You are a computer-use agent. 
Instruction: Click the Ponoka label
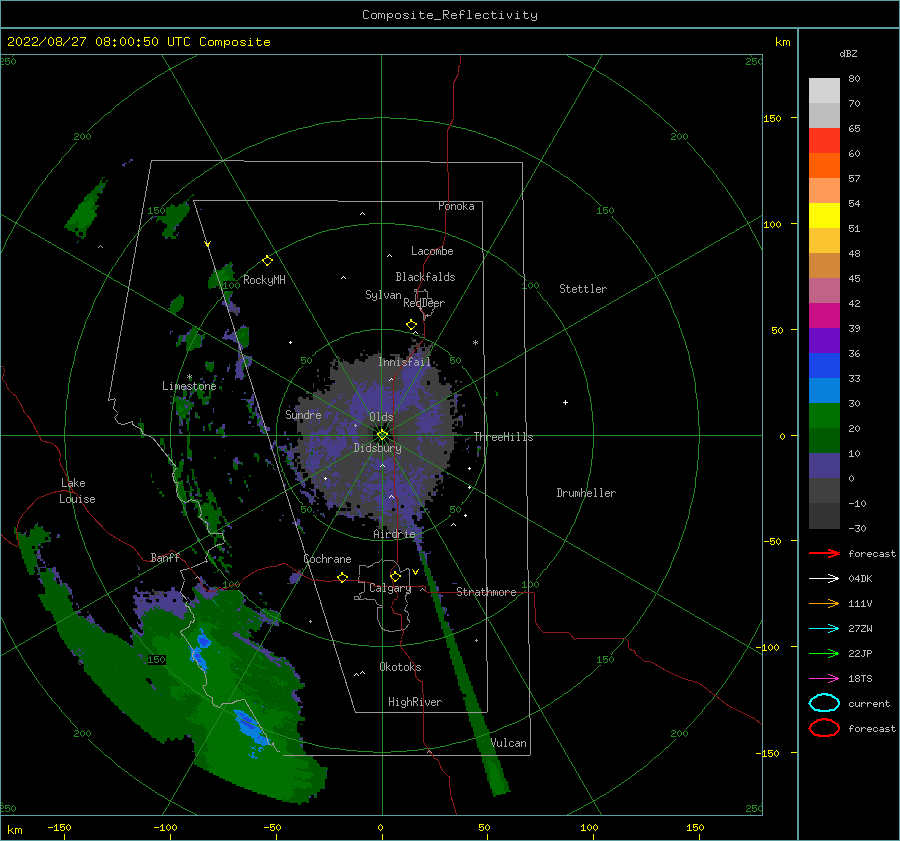(x=456, y=206)
